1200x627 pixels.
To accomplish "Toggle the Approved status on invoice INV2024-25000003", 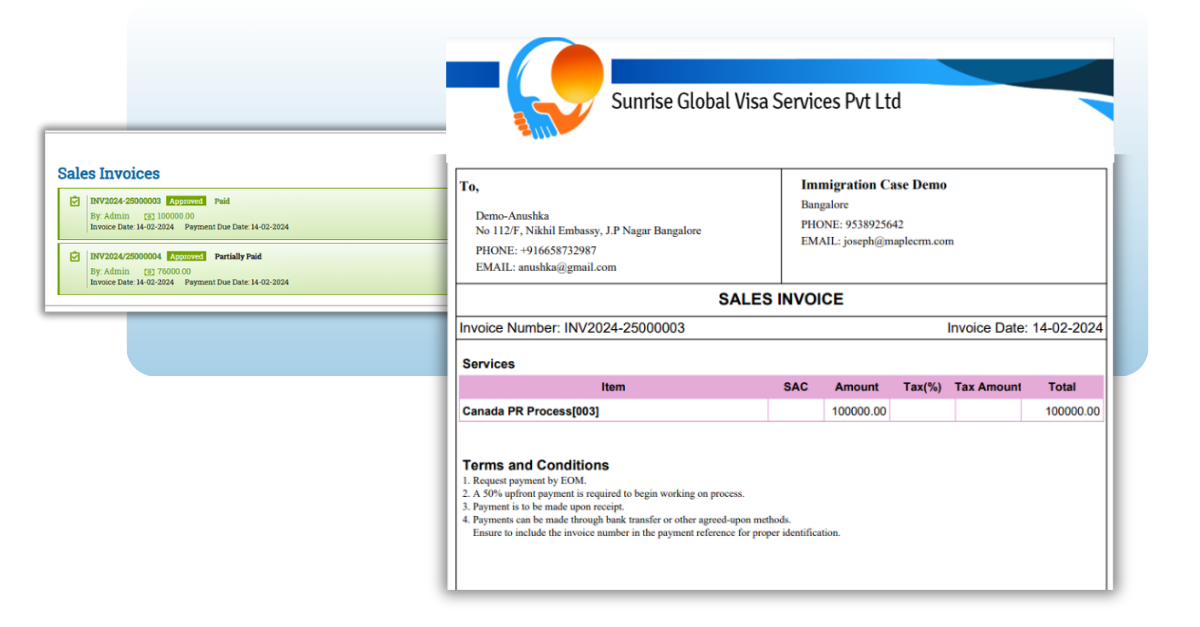I will [x=185, y=200].
